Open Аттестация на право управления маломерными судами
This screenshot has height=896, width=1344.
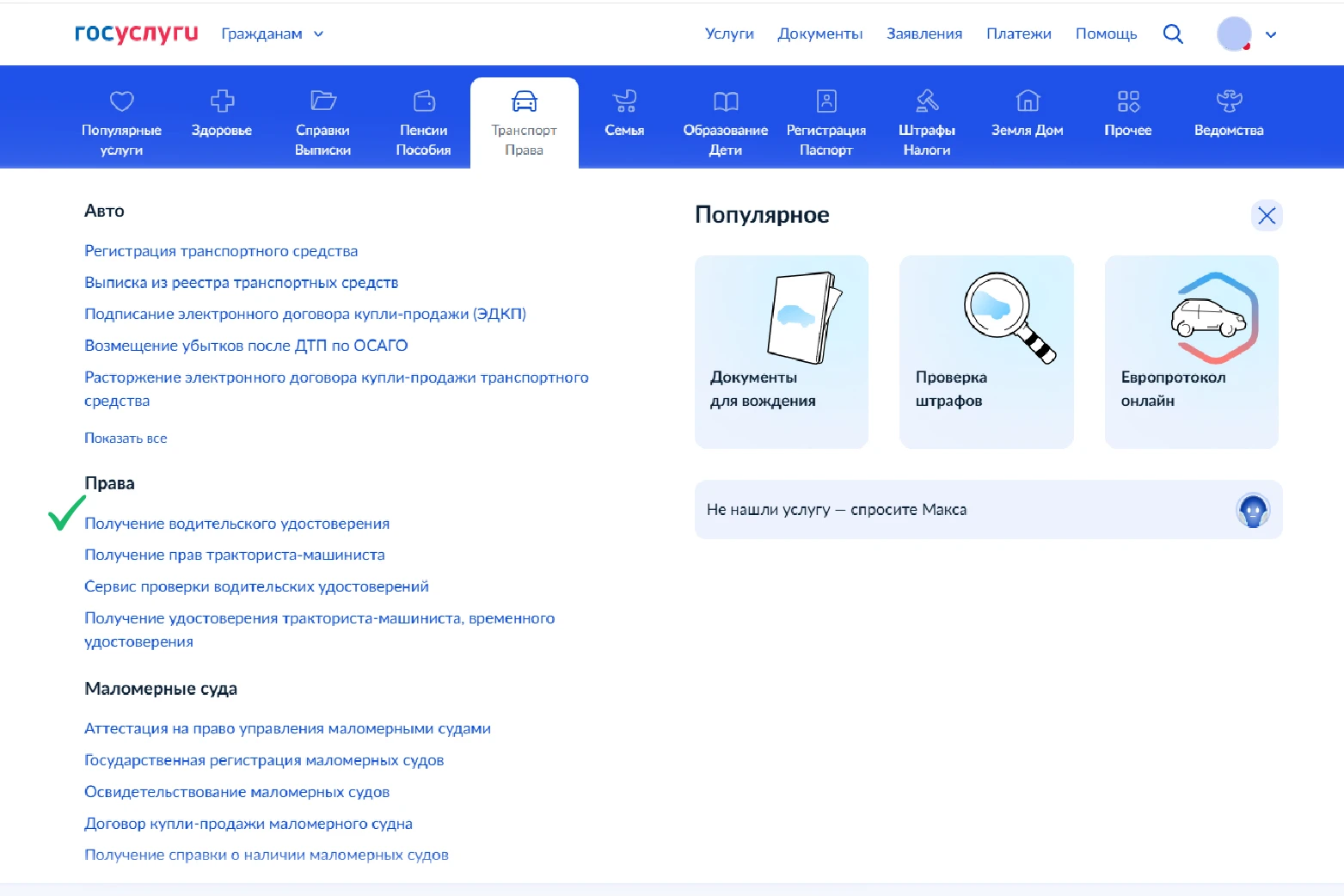(287, 728)
